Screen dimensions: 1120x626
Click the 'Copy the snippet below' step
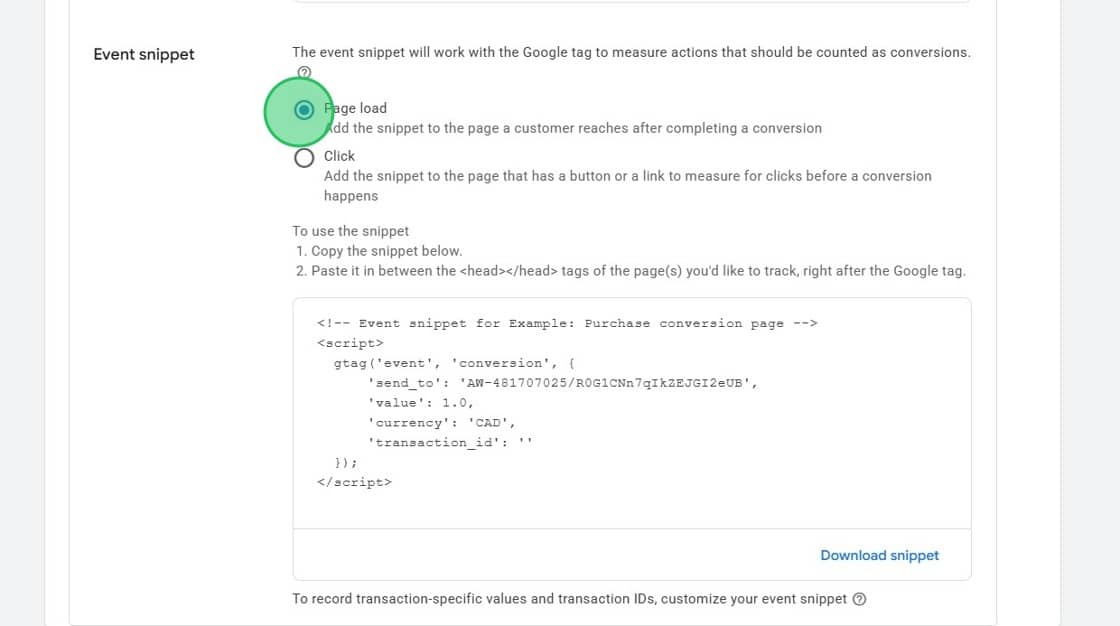380,251
